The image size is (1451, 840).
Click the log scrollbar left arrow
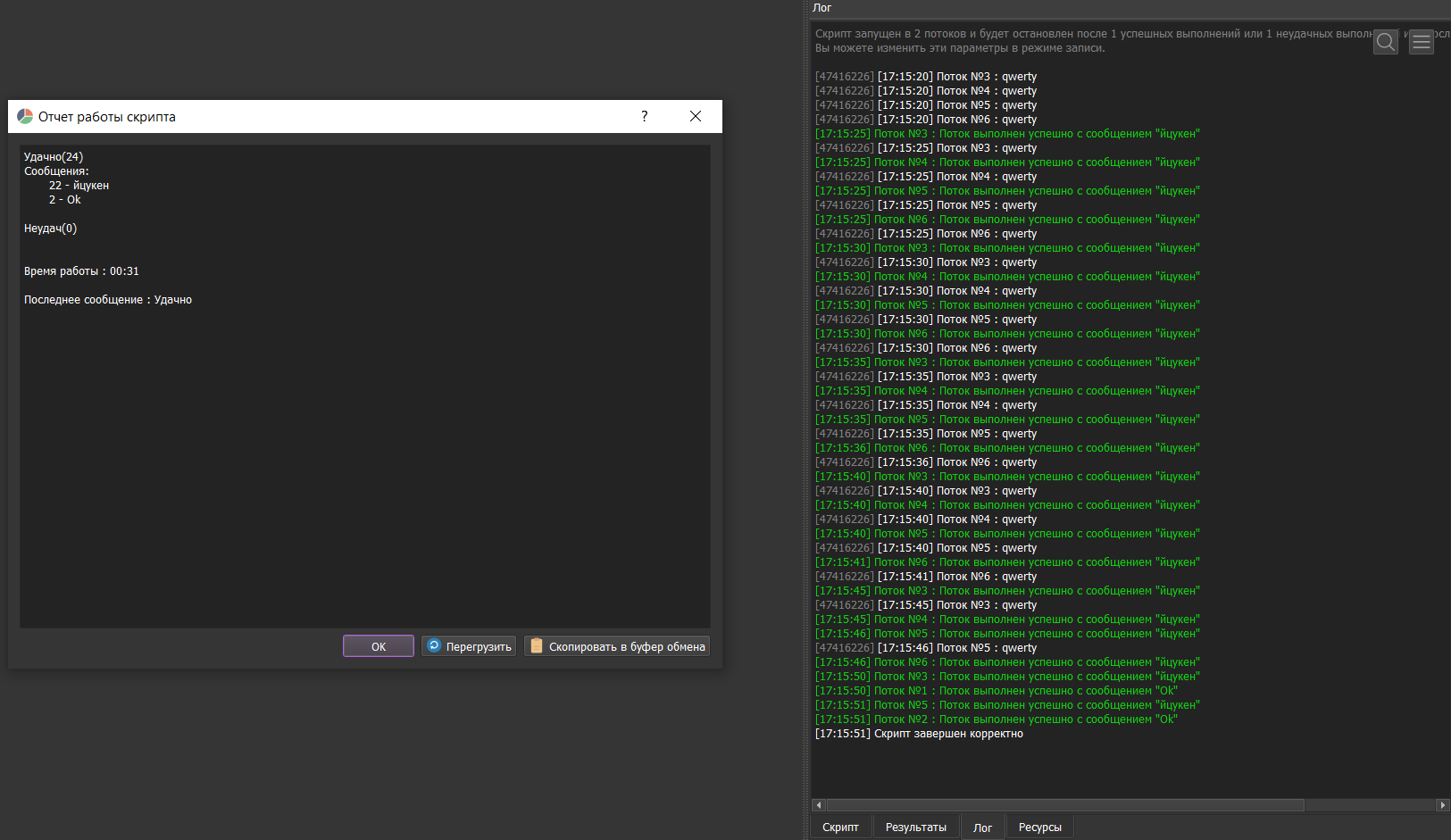point(818,805)
